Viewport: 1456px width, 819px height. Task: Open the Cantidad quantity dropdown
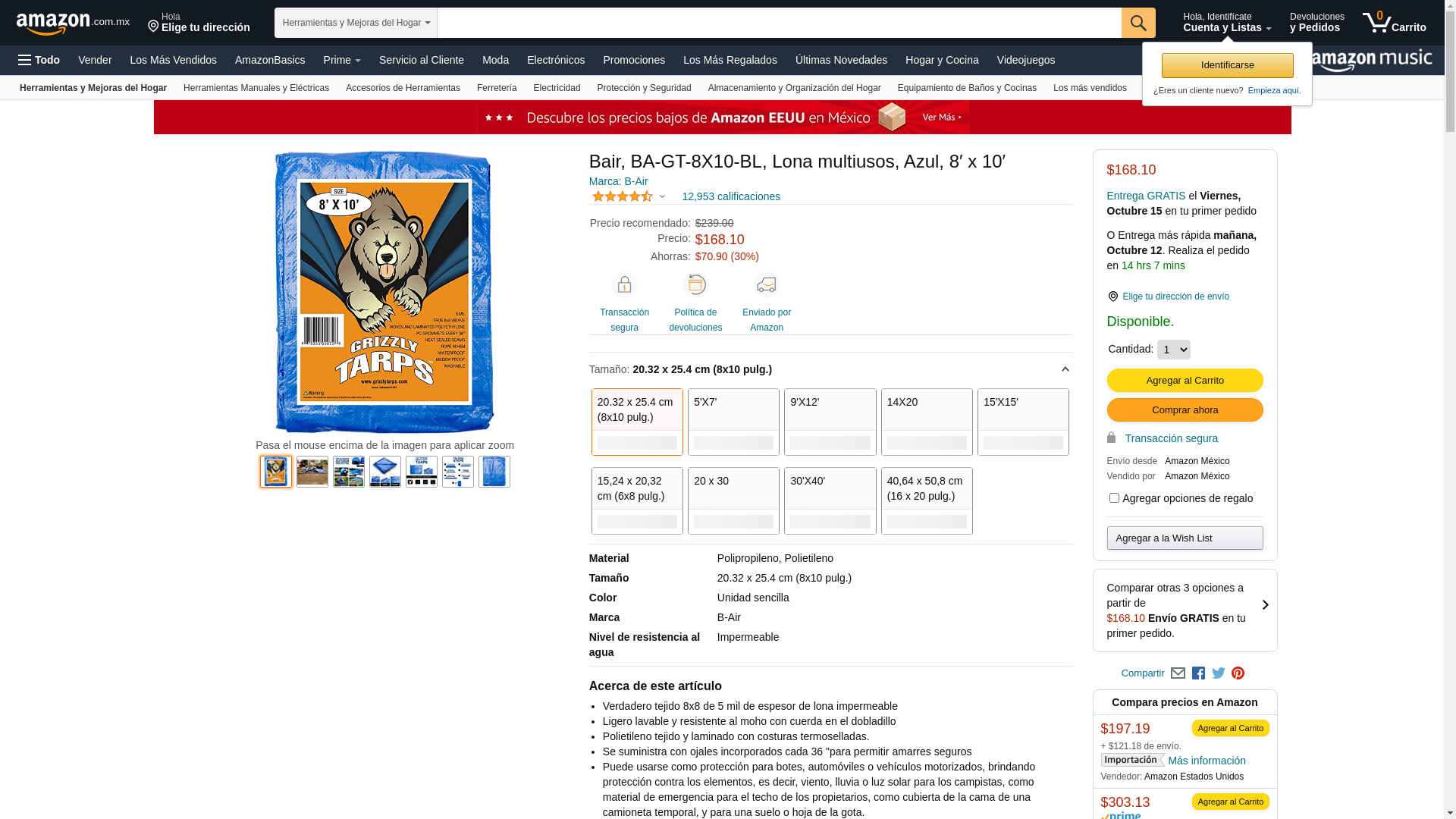[x=1174, y=350]
